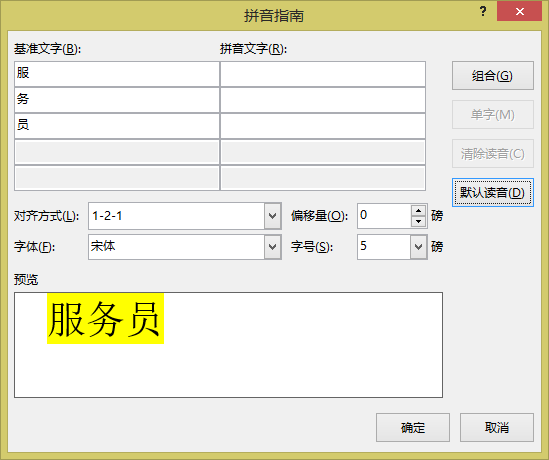This screenshot has width=549, height=460.
Task: Click the 对齐方式(L) label
Action: (x=47, y=216)
